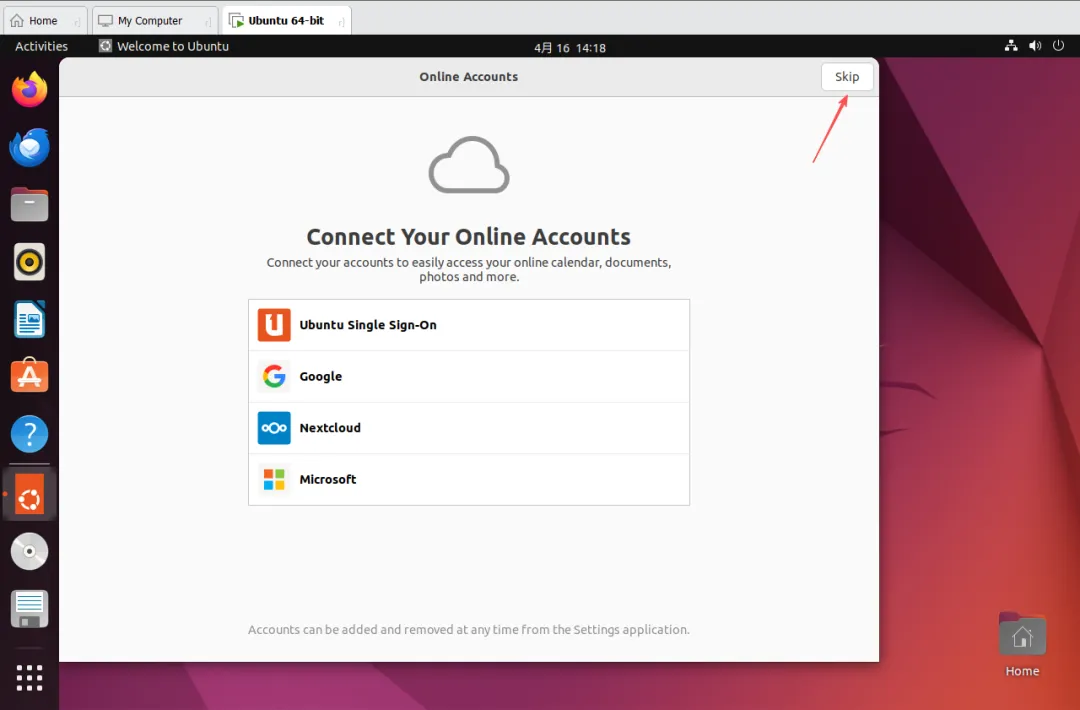
Task: Click the Online Accounts window title
Action: pyautogui.click(x=468, y=76)
